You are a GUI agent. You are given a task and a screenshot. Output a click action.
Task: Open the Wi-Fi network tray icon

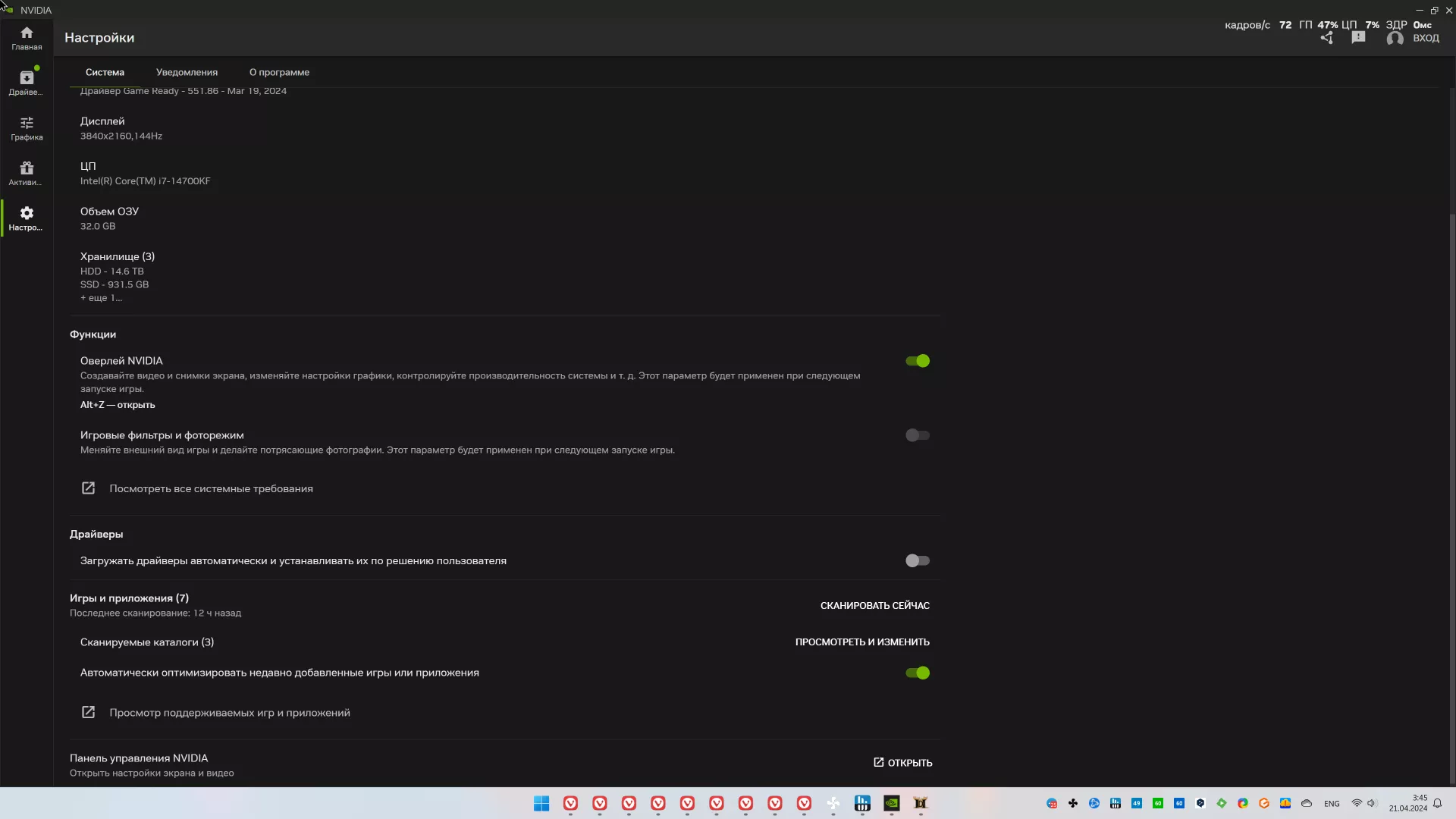pyautogui.click(x=1357, y=803)
